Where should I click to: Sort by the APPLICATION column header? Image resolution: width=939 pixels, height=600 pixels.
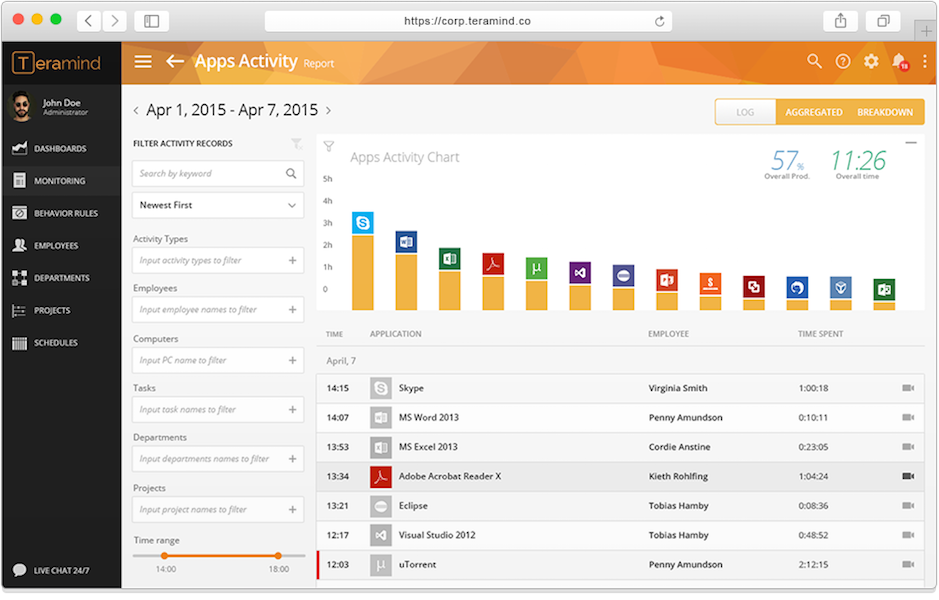click(395, 334)
